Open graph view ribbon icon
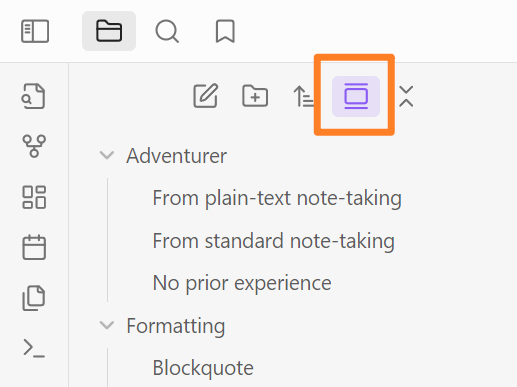The image size is (517, 387). click(34, 146)
